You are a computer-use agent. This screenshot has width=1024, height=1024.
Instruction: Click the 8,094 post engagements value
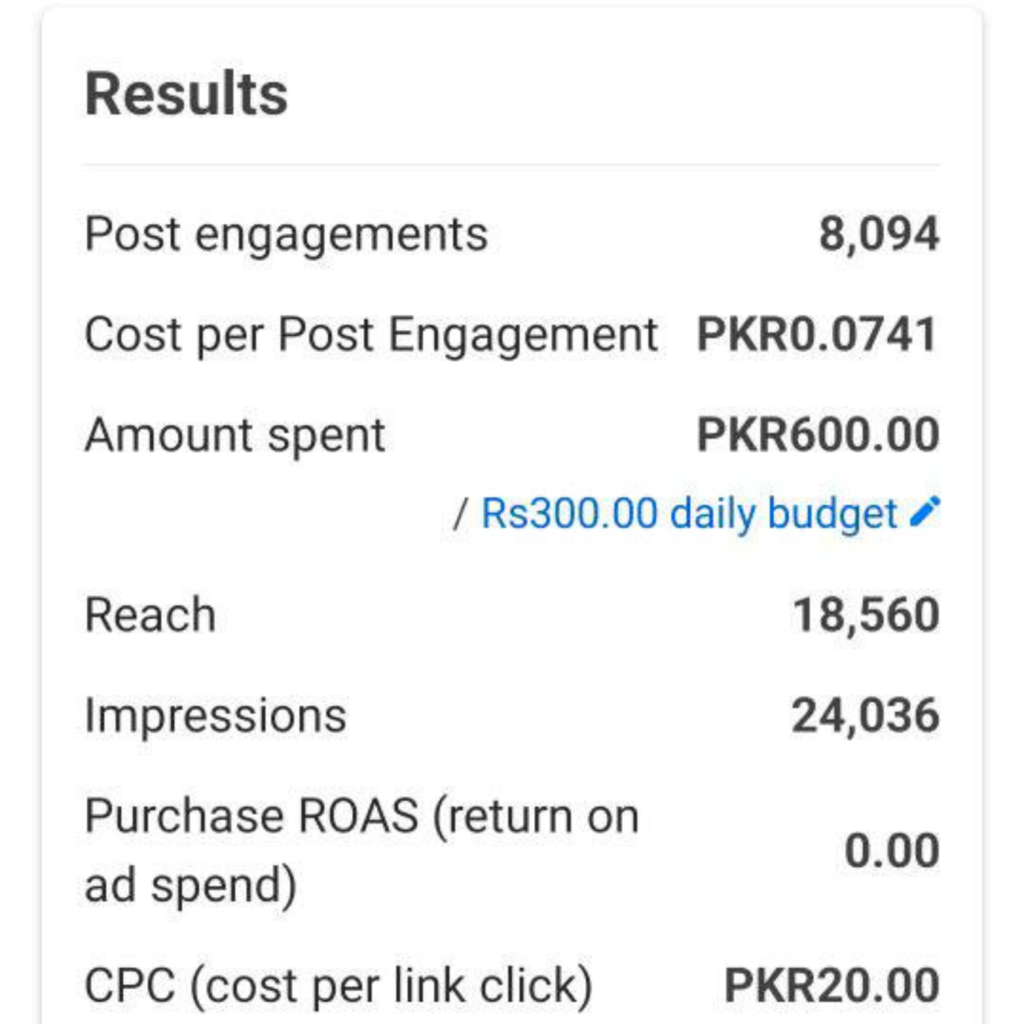(x=879, y=234)
